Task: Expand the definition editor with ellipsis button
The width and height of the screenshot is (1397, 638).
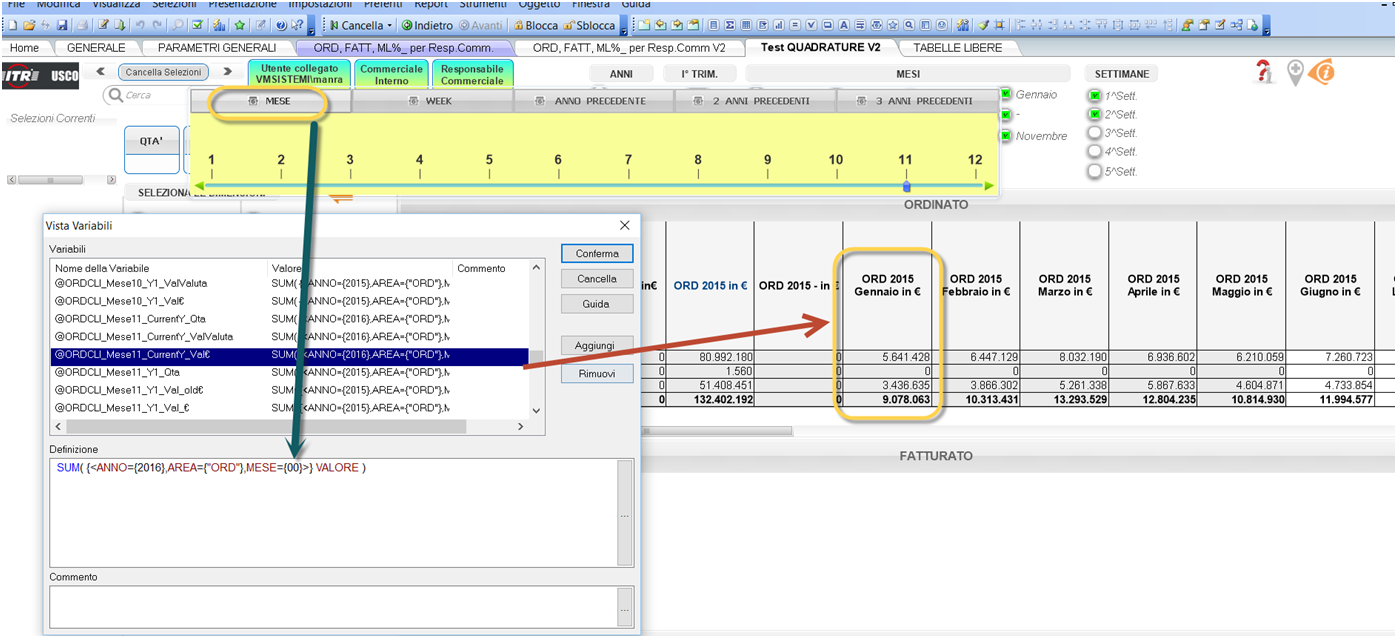Action: 625,514
